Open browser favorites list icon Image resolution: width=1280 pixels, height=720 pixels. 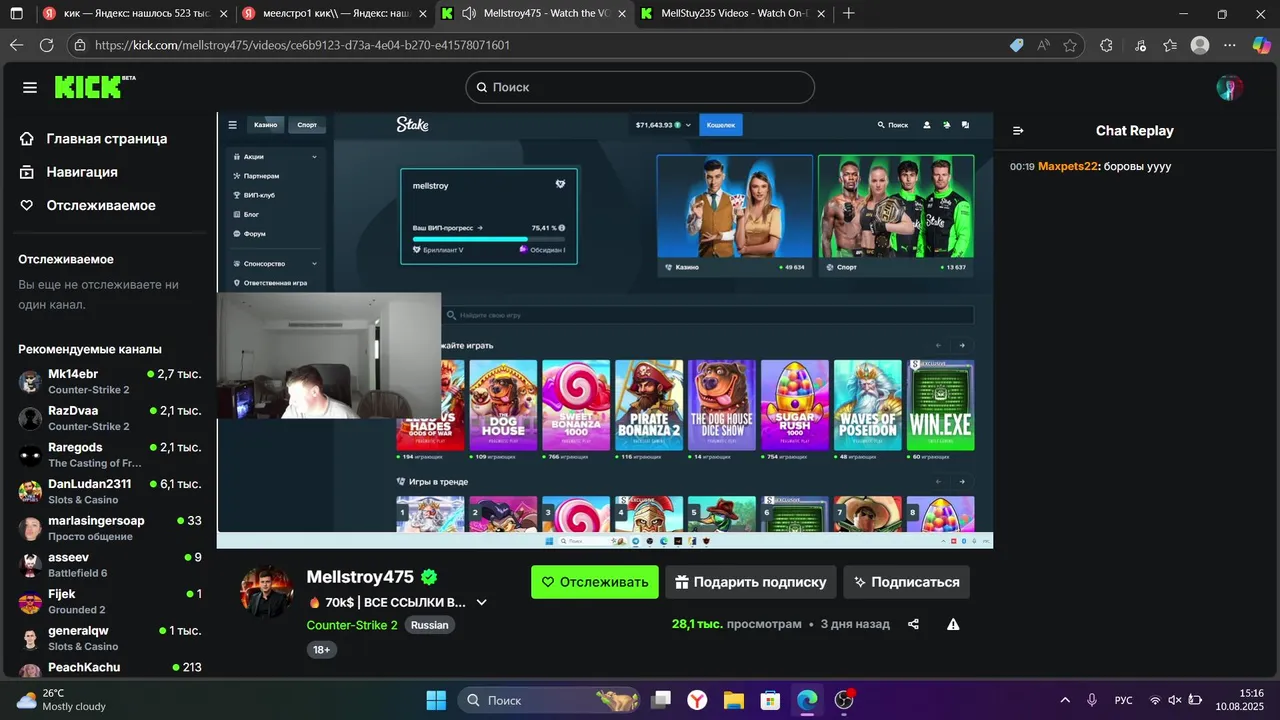click(x=1170, y=45)
